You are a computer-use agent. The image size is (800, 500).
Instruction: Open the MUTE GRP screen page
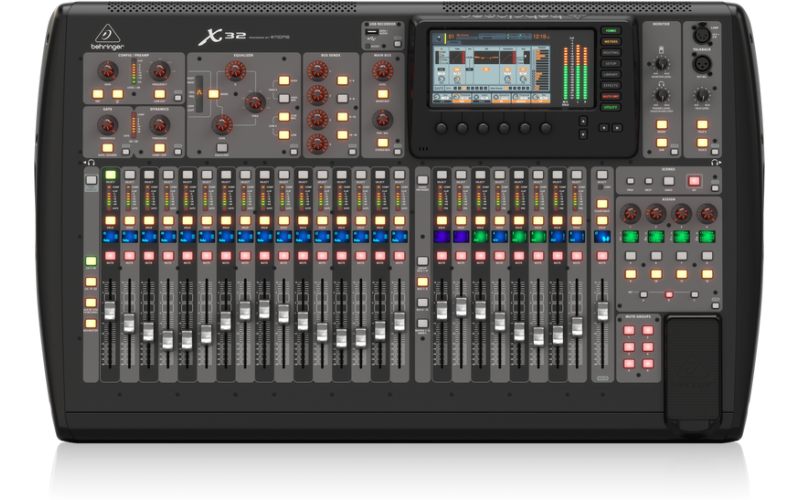point(610,96)
